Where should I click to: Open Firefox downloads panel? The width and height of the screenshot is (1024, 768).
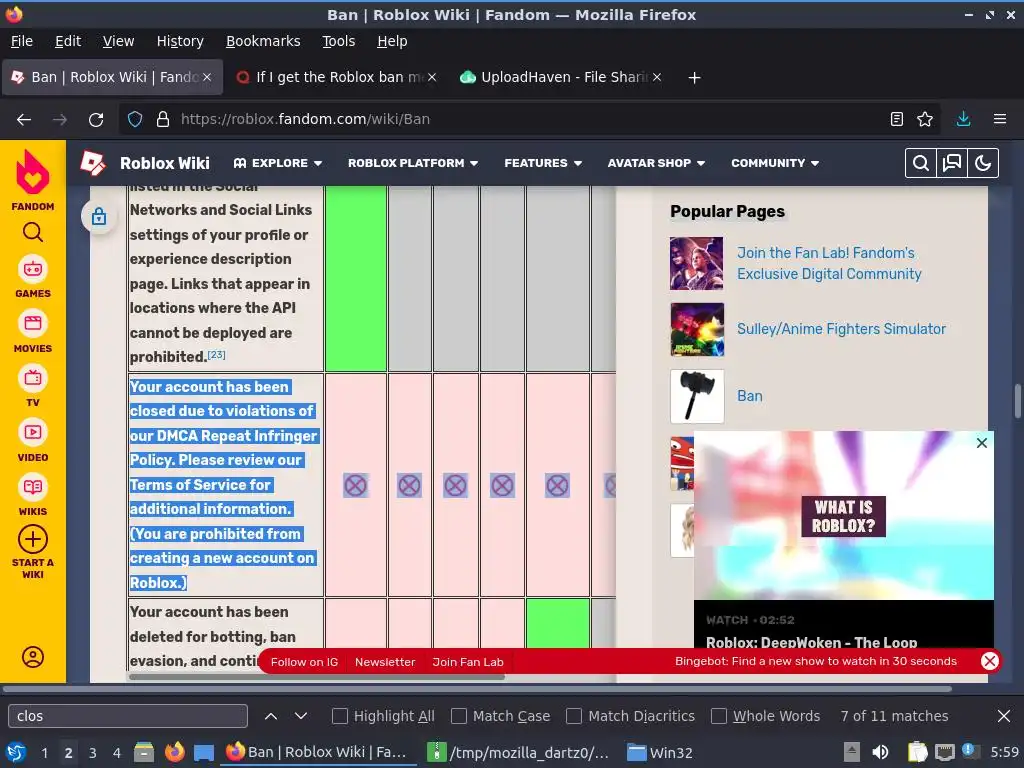963,119
